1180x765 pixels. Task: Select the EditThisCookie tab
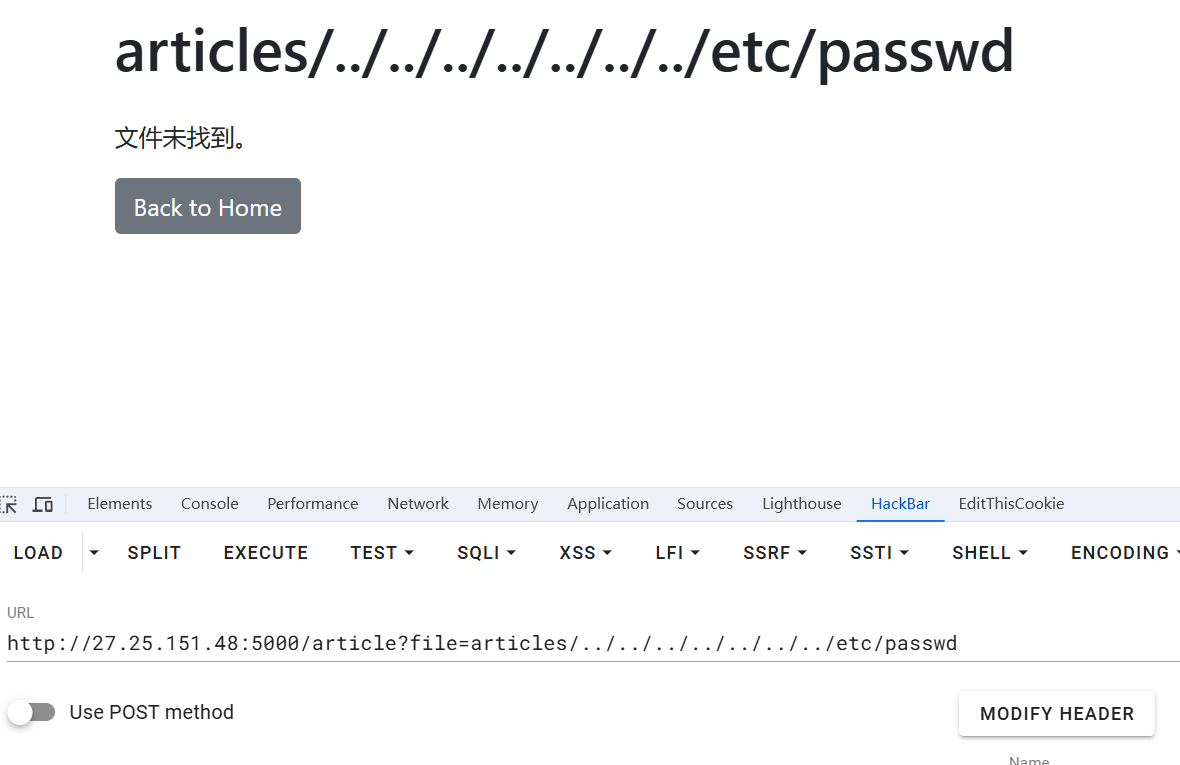tap(1011, 504)
